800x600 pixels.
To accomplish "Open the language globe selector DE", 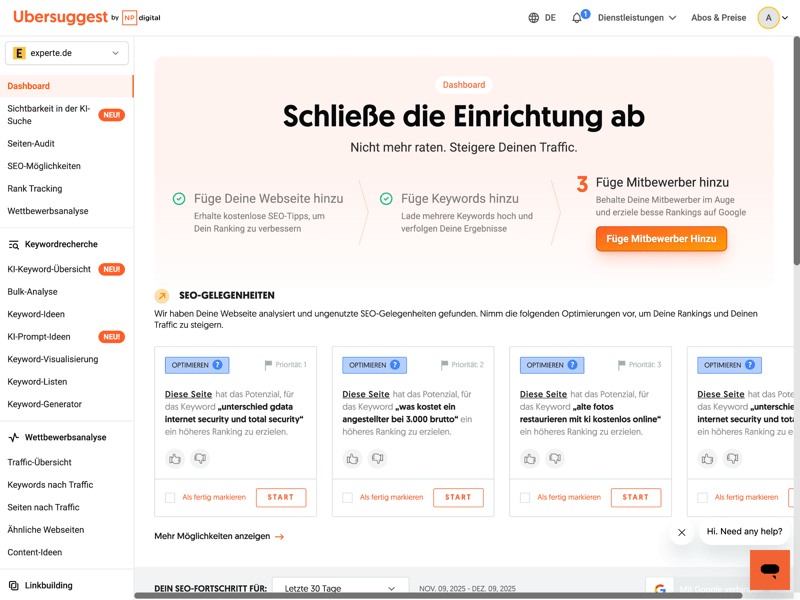I will (542, 18).
